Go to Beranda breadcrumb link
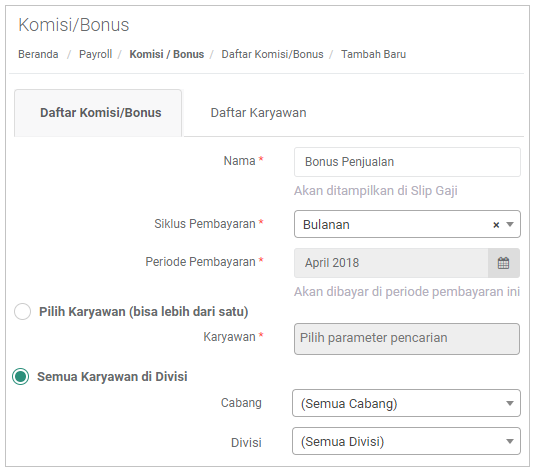This screenshot has width=538, height=475. point(38,54)
